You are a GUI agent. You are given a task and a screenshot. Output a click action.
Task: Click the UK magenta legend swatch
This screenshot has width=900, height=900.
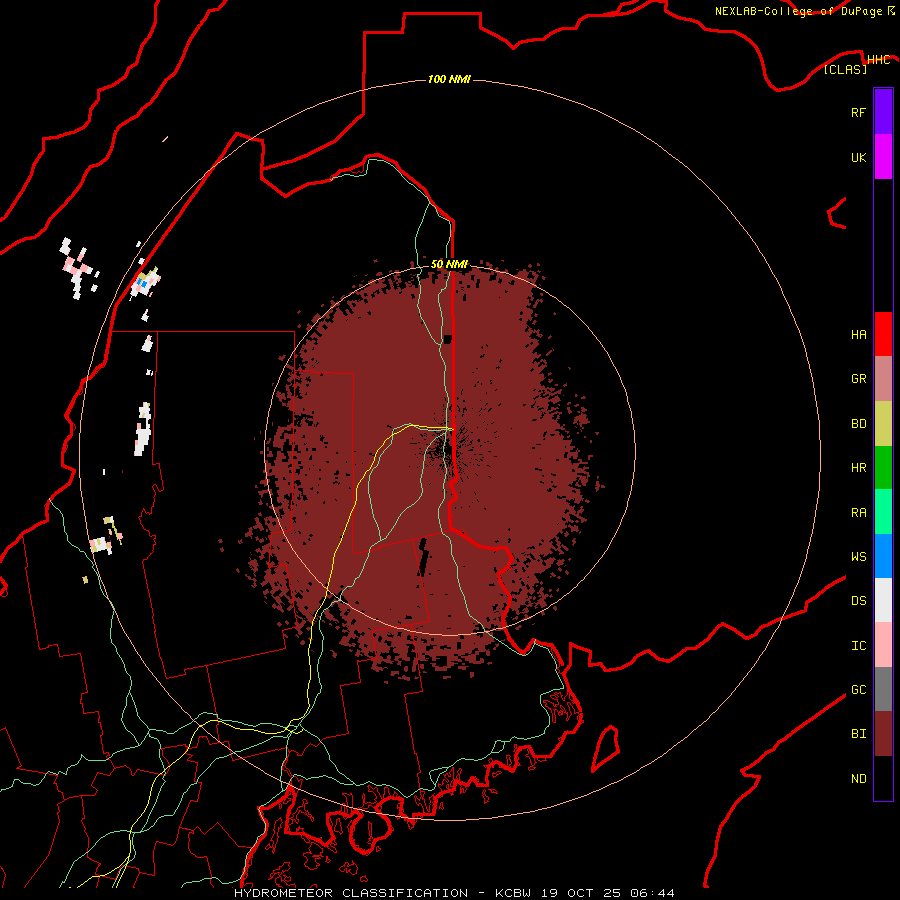(883, 157)
